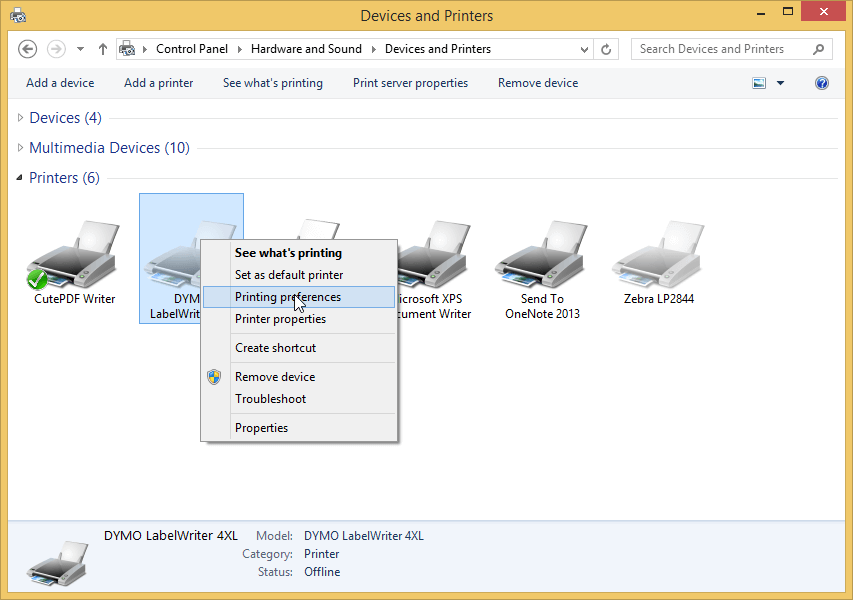
Task: Go up one folder level
Action: click(103, 49)
